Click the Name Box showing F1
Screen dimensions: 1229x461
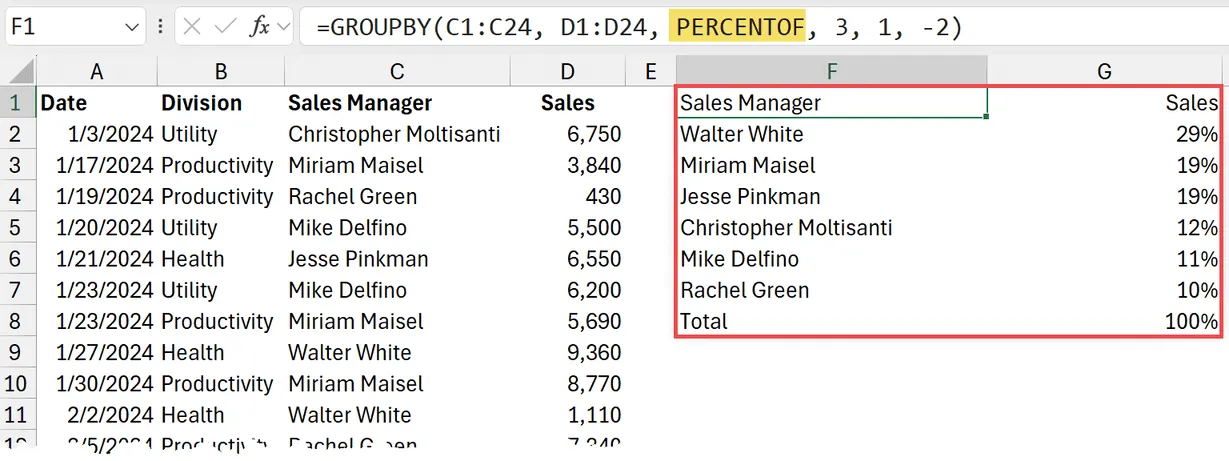point(60,28)
